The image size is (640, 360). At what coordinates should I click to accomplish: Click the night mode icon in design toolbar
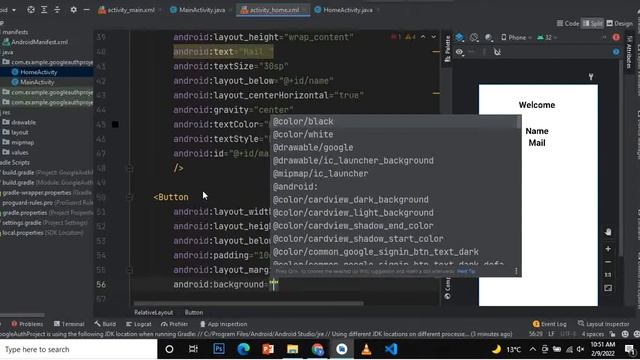tap(489, 38)
